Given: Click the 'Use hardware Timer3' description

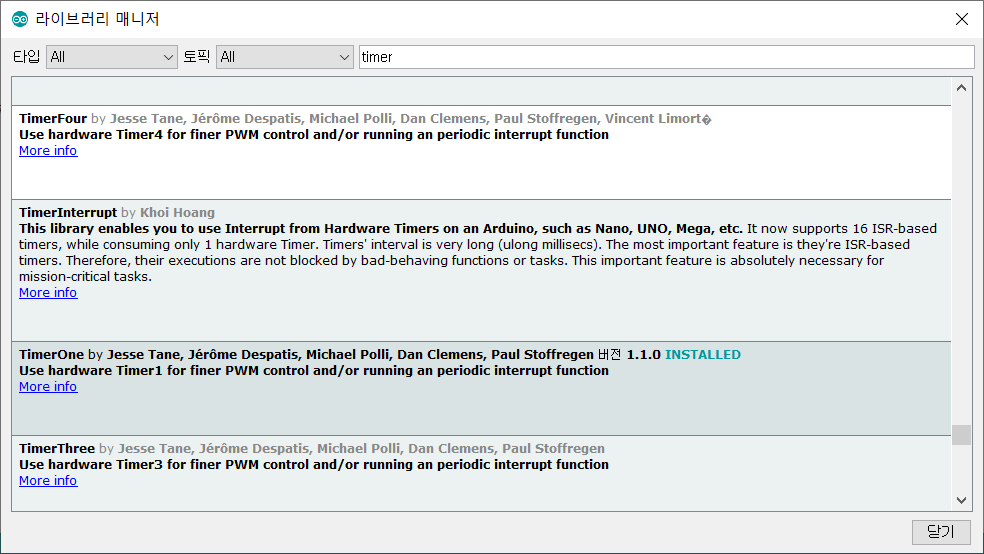Looking at the screenshot, I should (314, 464).
